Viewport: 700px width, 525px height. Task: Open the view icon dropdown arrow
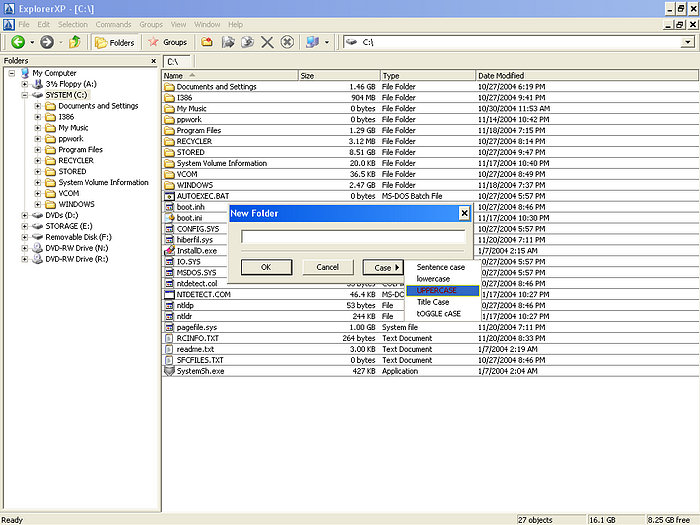click(327, 43)
